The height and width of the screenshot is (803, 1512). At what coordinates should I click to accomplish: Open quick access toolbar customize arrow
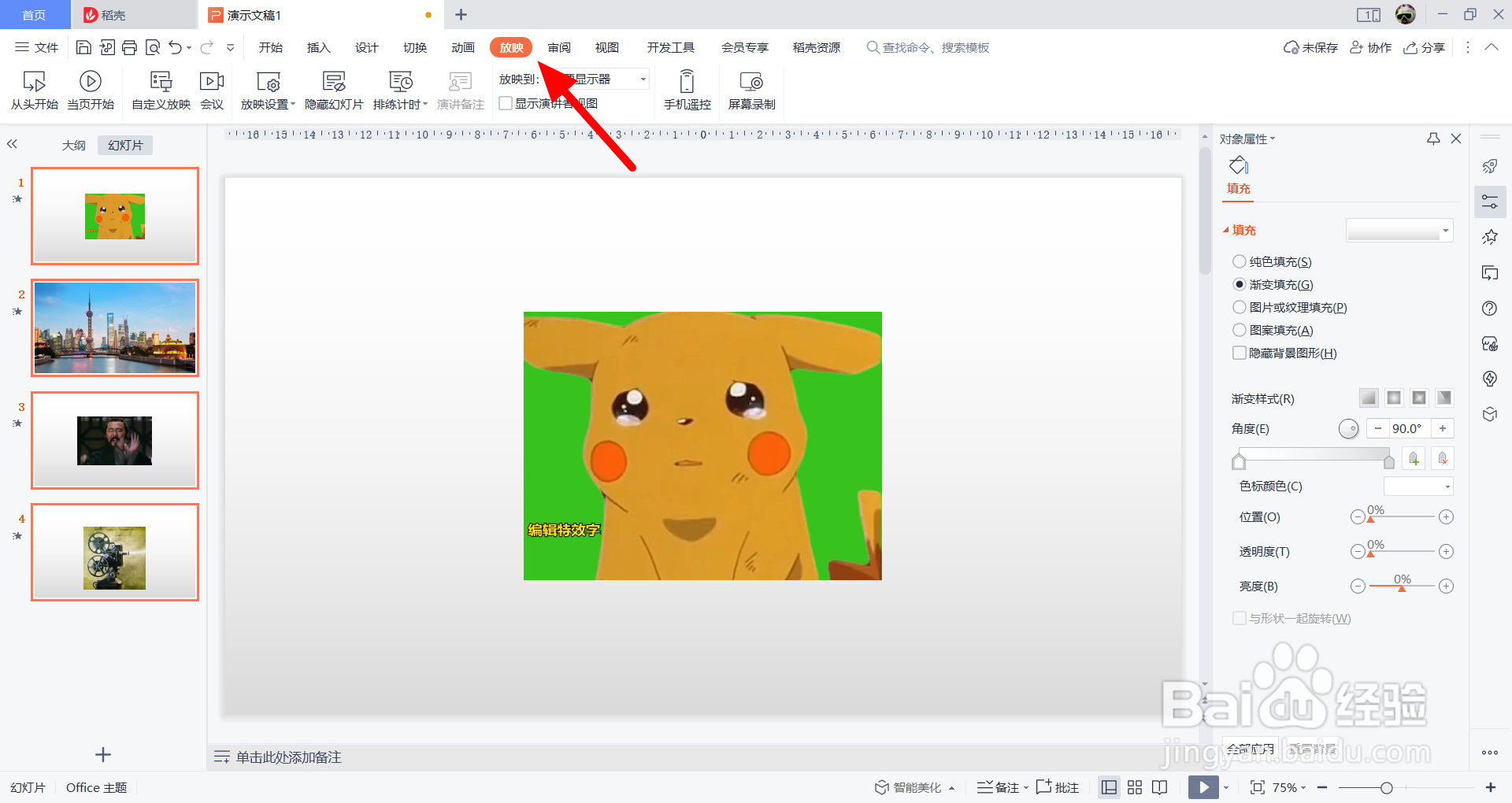[230, 48]
